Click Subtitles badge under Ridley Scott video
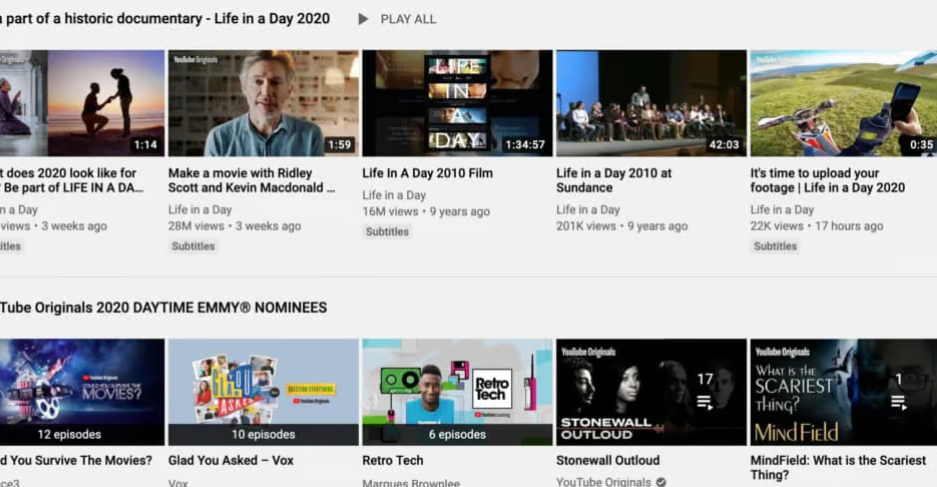Screen dimensions: 937x487 (x=193, y=246)
